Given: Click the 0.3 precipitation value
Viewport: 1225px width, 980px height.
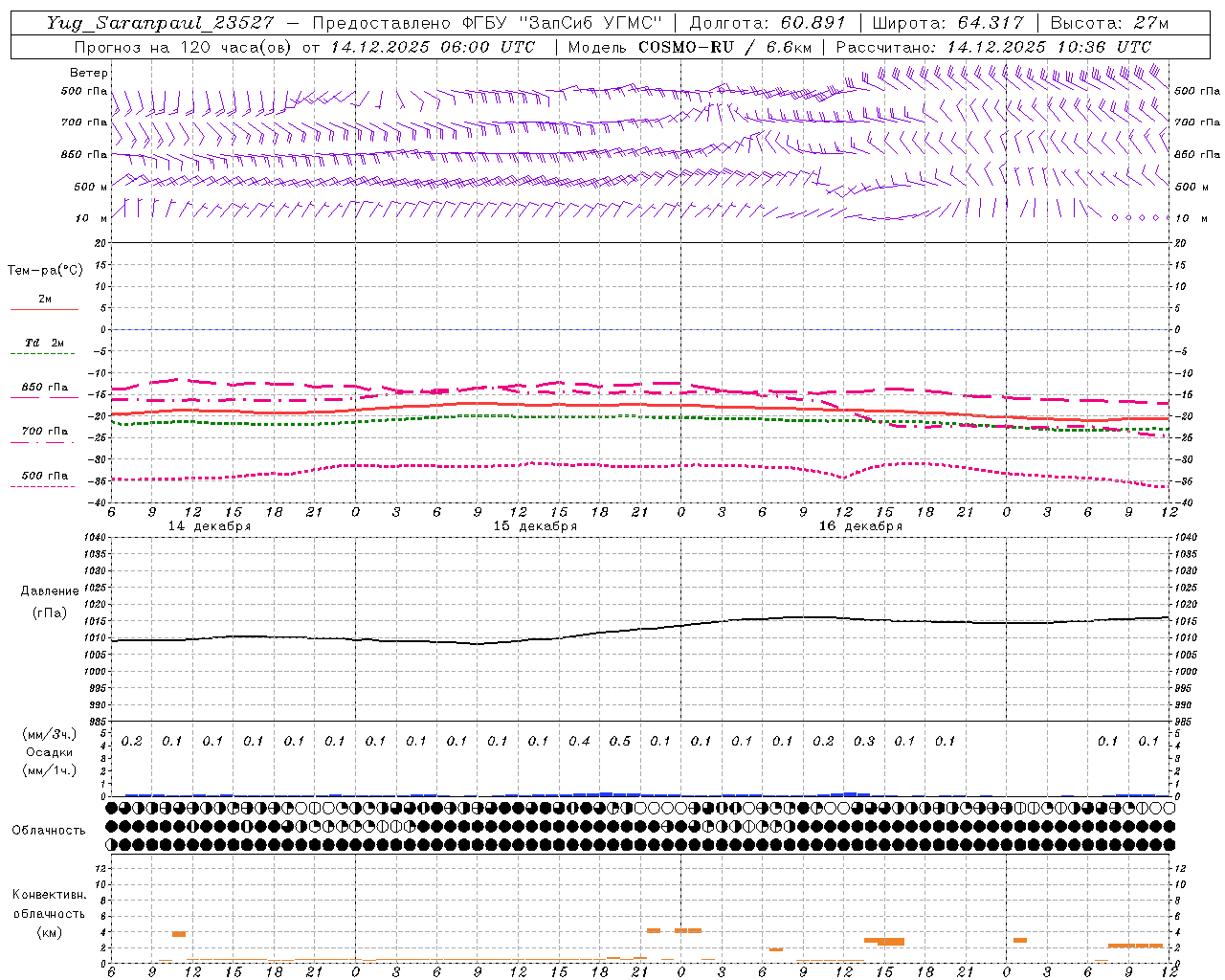Looking at the screenshot, I should [864, 742].
